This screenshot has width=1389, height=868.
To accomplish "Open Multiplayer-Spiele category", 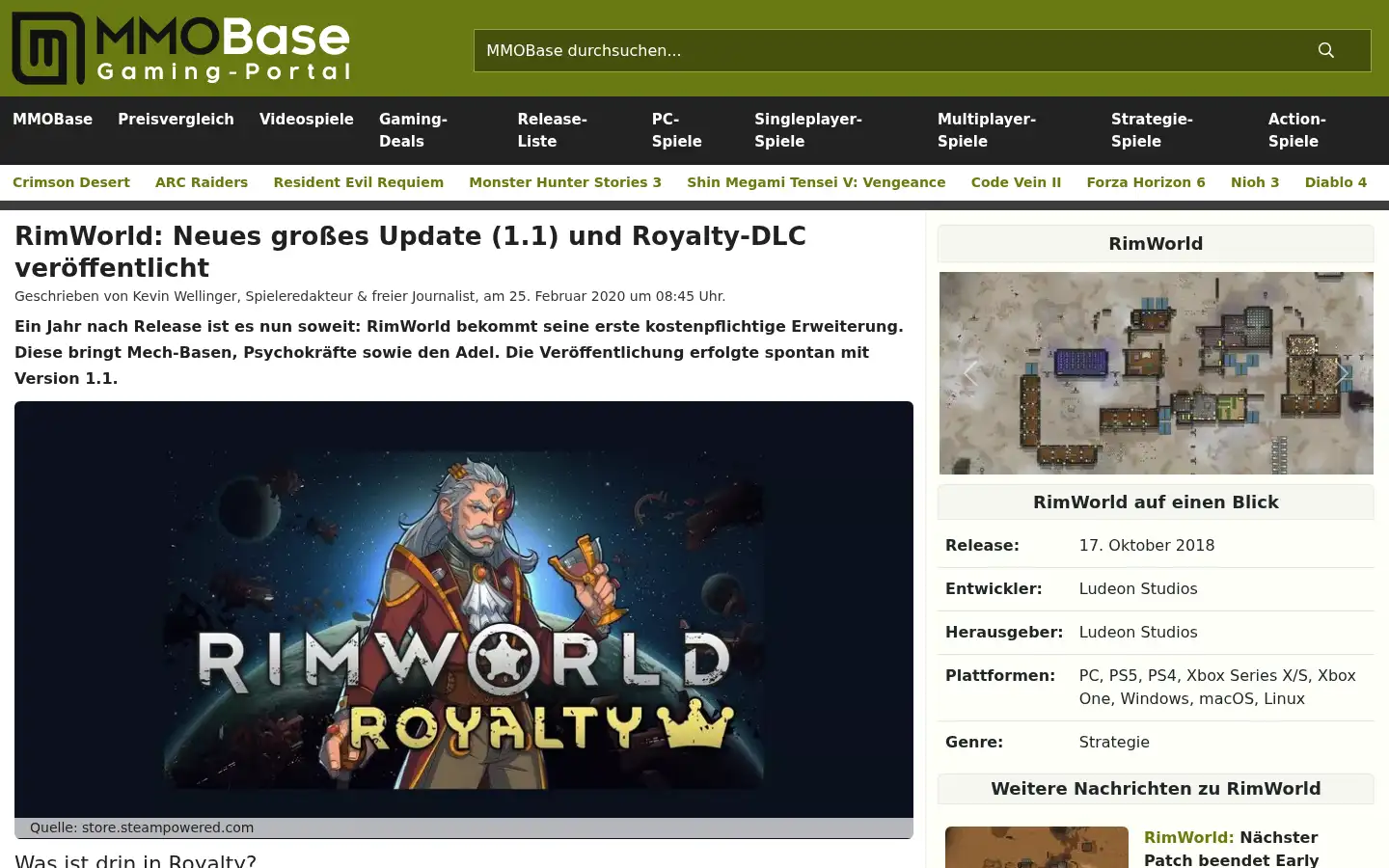I will coord(987,130).
